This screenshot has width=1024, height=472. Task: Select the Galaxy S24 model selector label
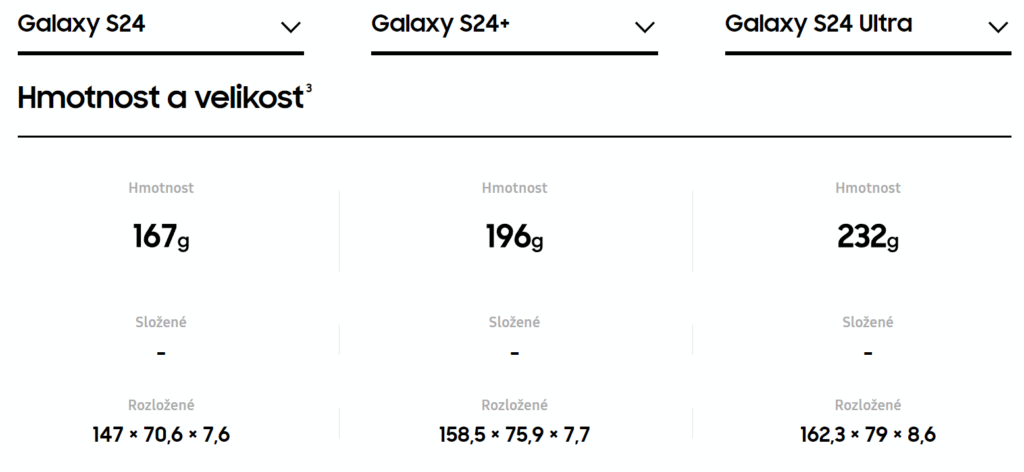point(82,24)
